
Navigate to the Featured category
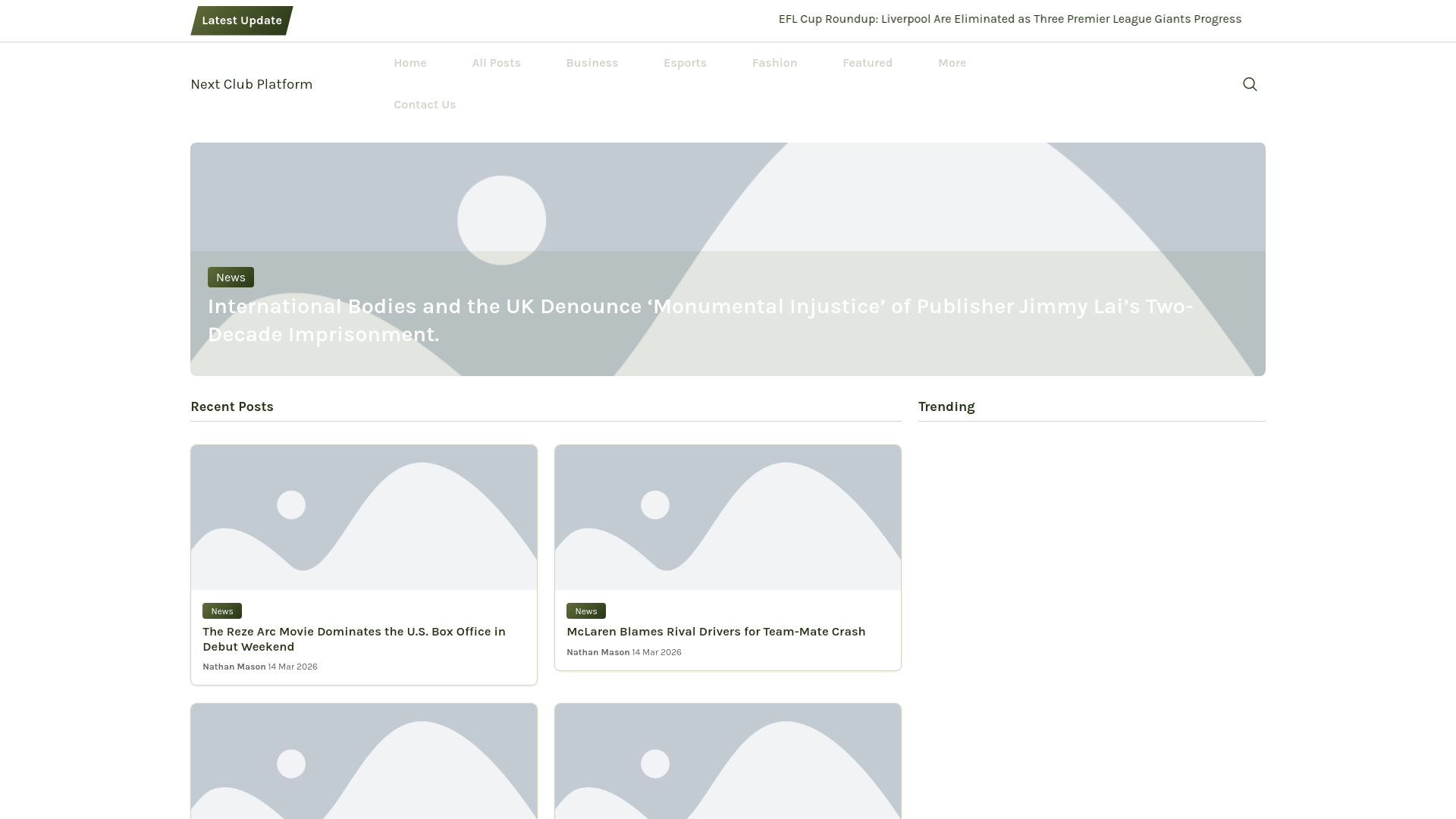click(x=867, y=63)
